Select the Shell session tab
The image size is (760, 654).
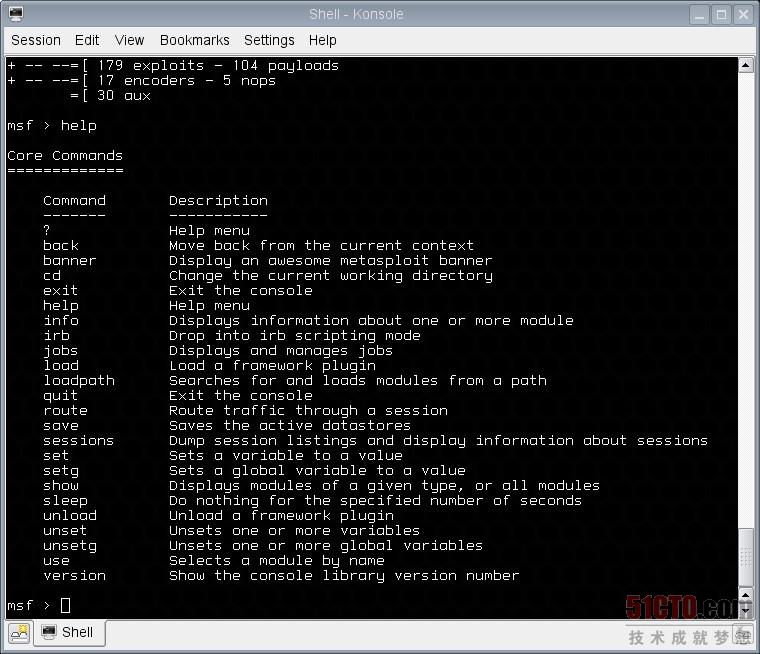[x=69, y=632]
